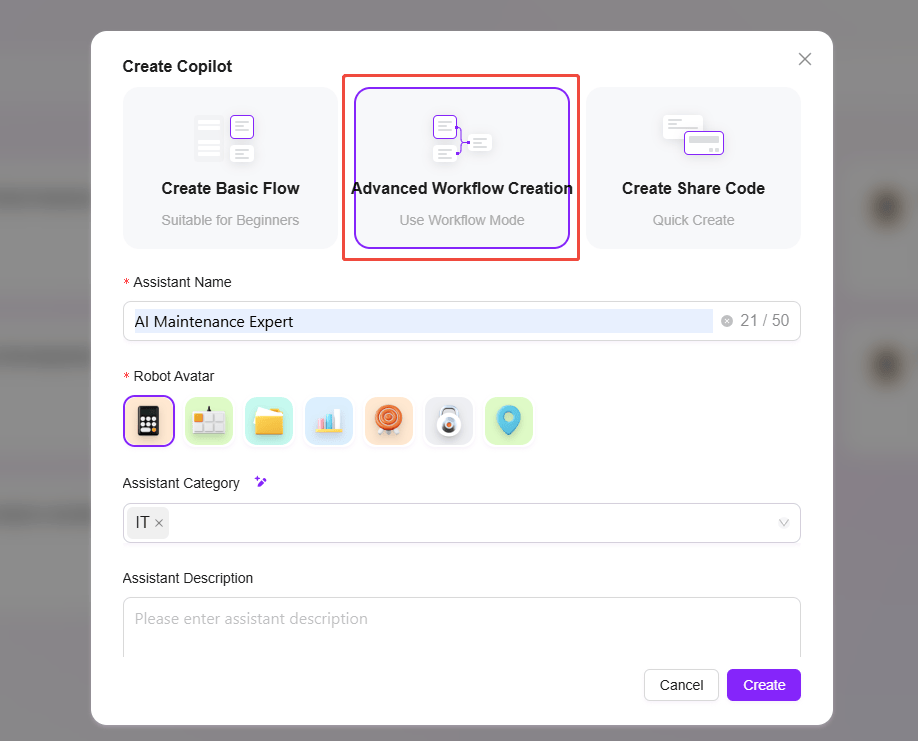
Task: Open the Assistant Category selection box
Action: click(x=462, y=523)
